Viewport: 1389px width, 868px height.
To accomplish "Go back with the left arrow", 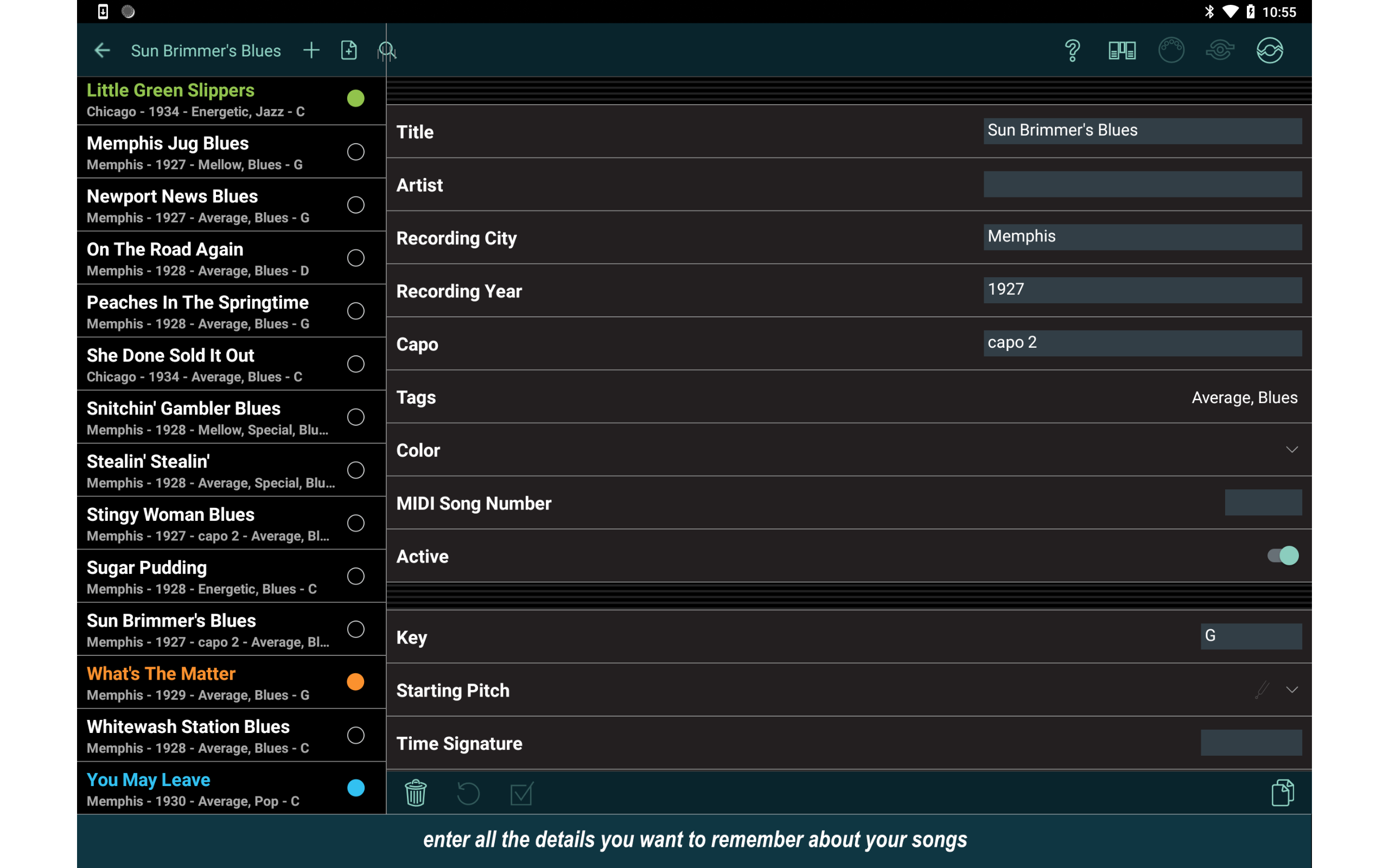I will 102,50.
